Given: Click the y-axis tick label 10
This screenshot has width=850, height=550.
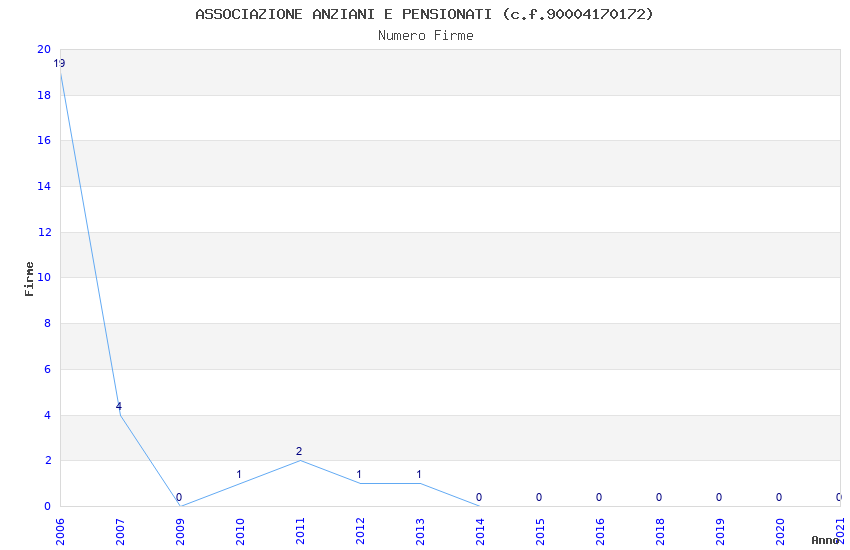Looking at the screenshot, I should pos(44,277).
